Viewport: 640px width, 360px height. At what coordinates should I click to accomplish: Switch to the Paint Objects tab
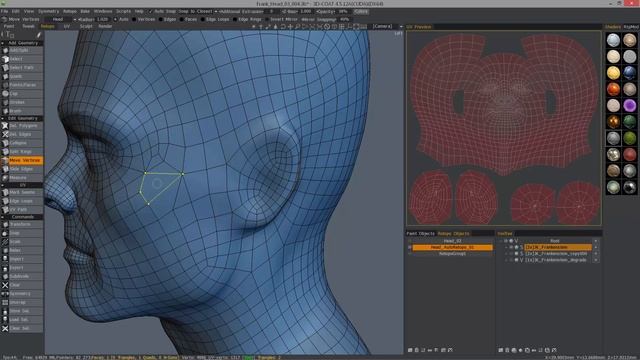point(421,233)
